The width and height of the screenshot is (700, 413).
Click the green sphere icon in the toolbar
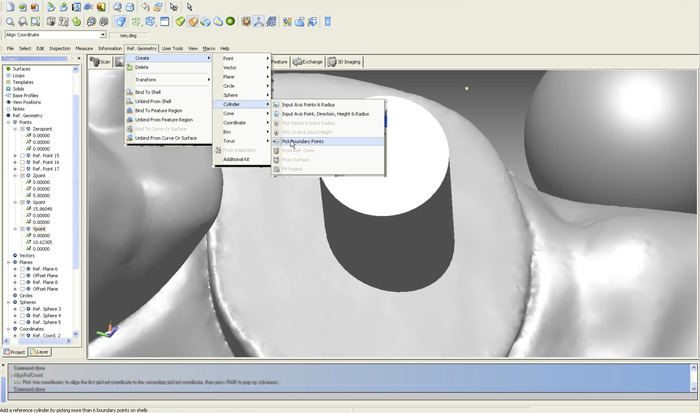pos(229,20)
